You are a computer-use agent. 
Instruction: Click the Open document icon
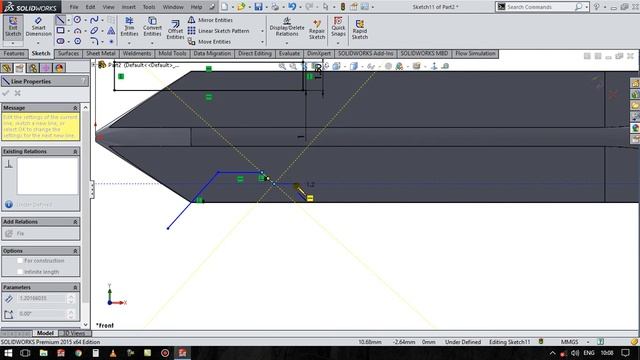(x=241, y=7)
